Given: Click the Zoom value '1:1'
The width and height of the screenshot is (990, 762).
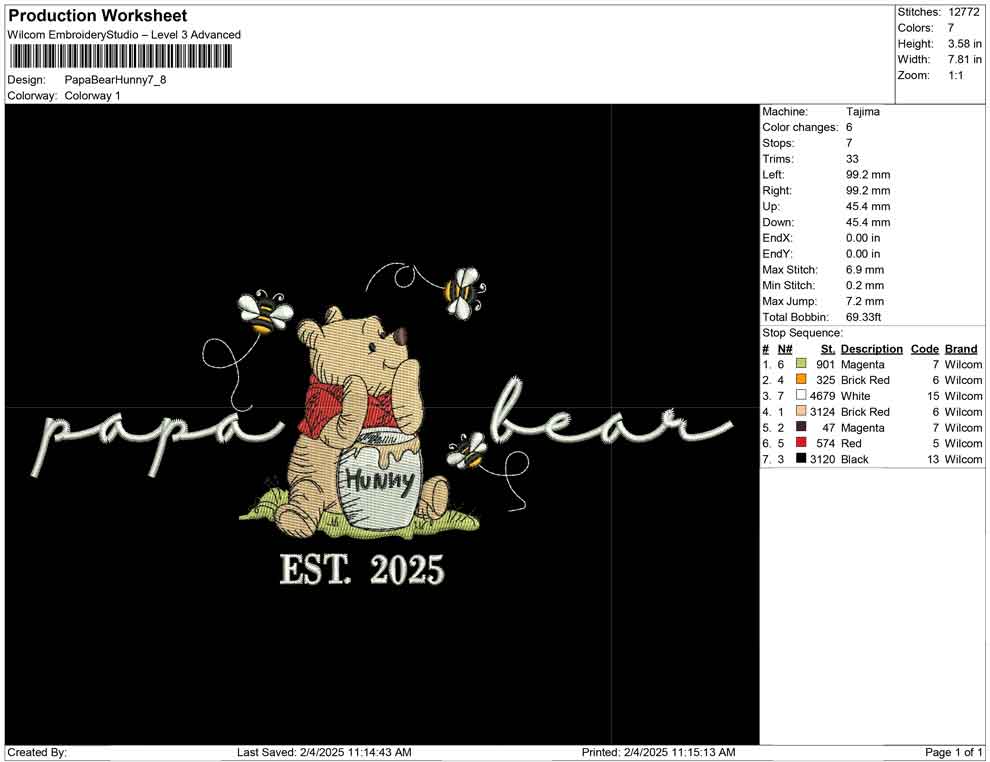Looking at the screenshot, I should pos(956,75).
